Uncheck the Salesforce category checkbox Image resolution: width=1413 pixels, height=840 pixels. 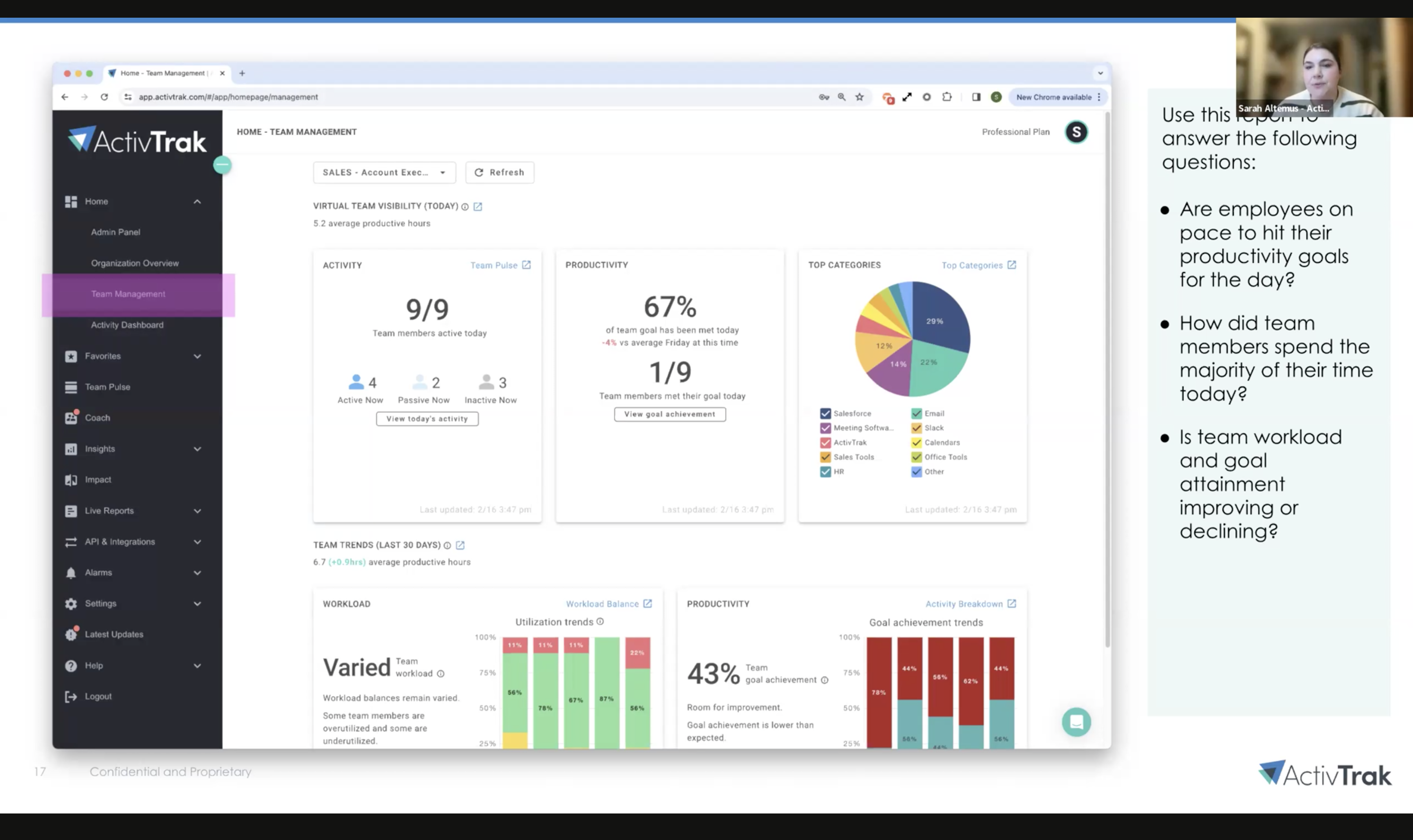tap(825, 414)
